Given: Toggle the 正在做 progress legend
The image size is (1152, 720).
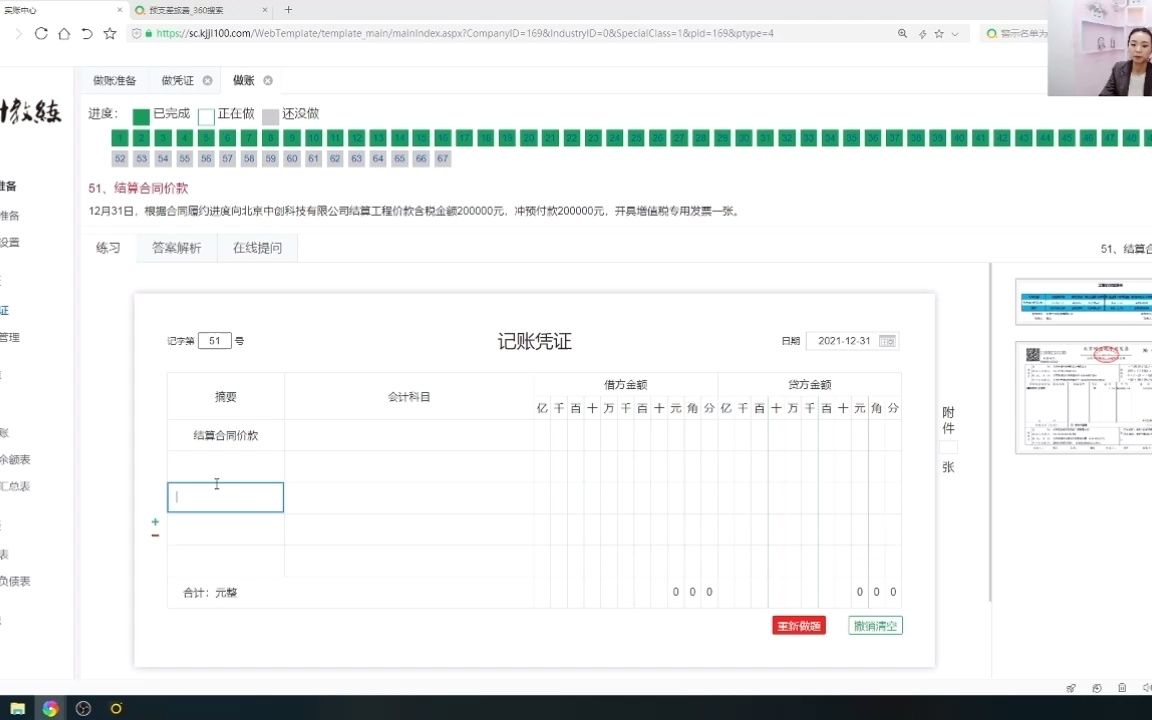Looking at the screenshot, I should [x=230, y=113].
